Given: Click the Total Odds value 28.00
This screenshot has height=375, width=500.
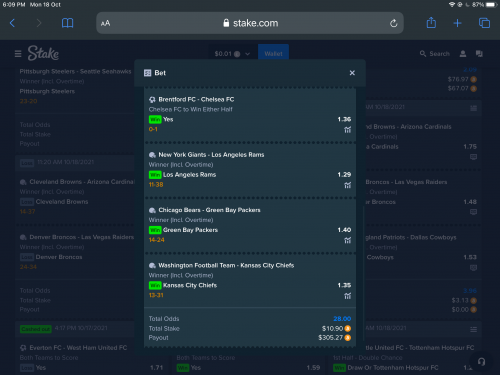Looking at the screenshot, I should (x=342, y=319).
